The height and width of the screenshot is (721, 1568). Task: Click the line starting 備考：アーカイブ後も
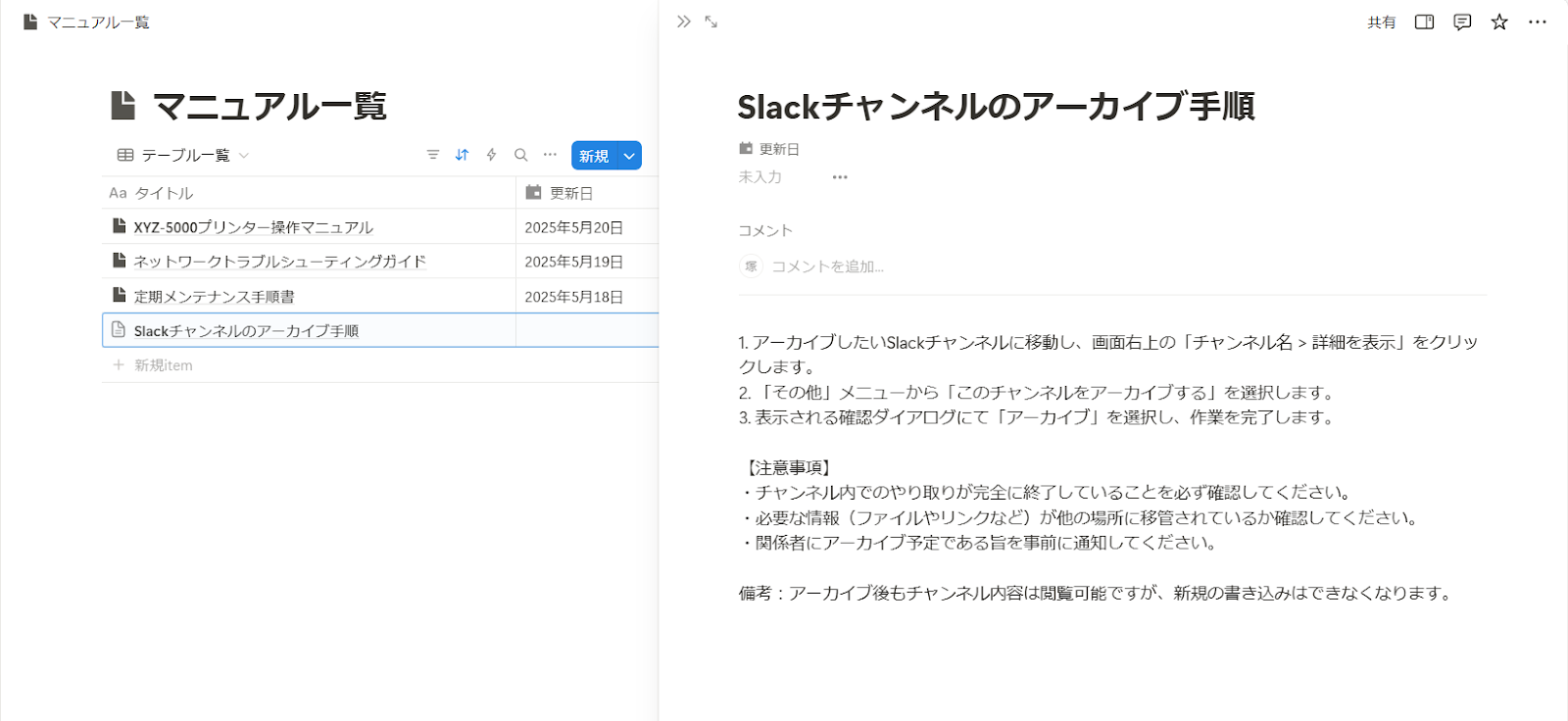pos(1097,593)
